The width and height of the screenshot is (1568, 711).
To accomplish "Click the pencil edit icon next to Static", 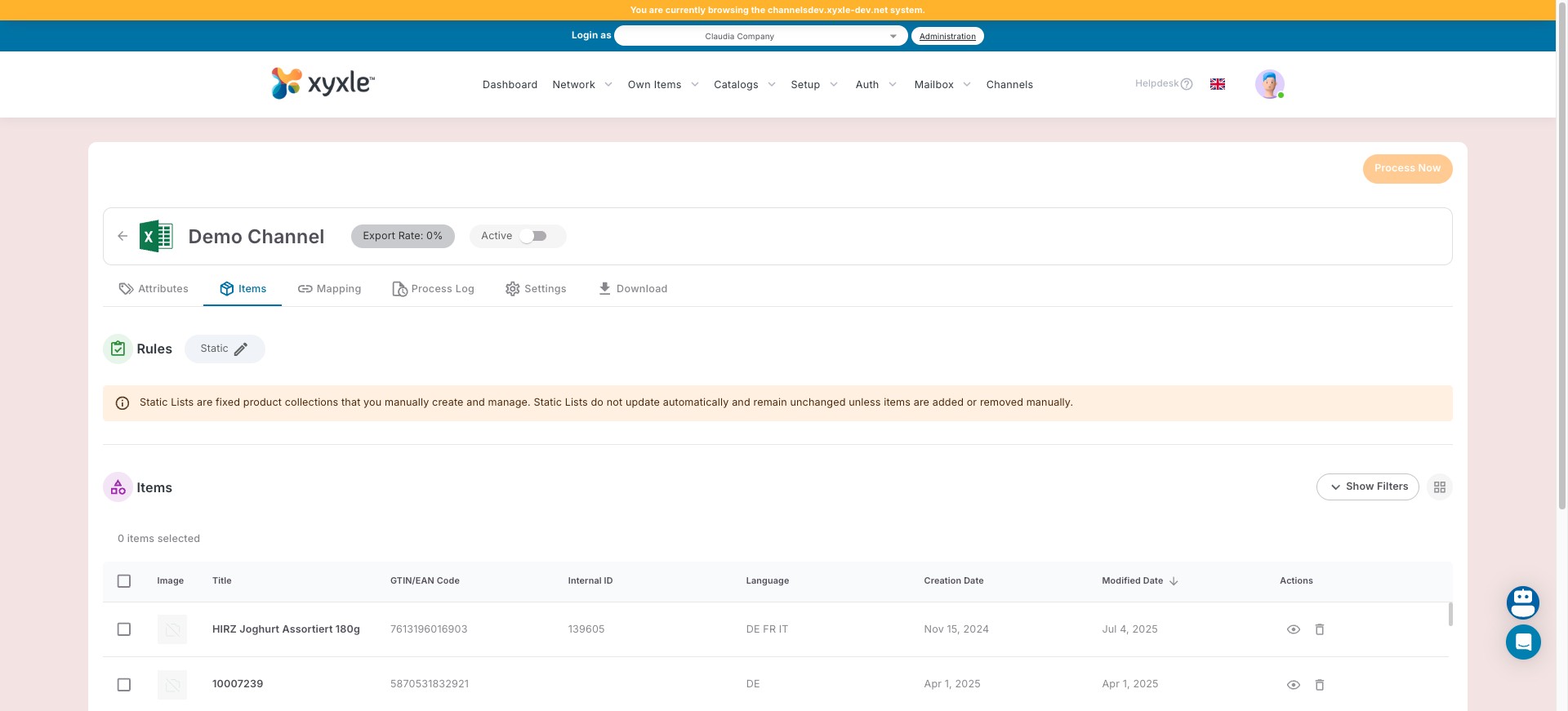I will pos(241,349).
